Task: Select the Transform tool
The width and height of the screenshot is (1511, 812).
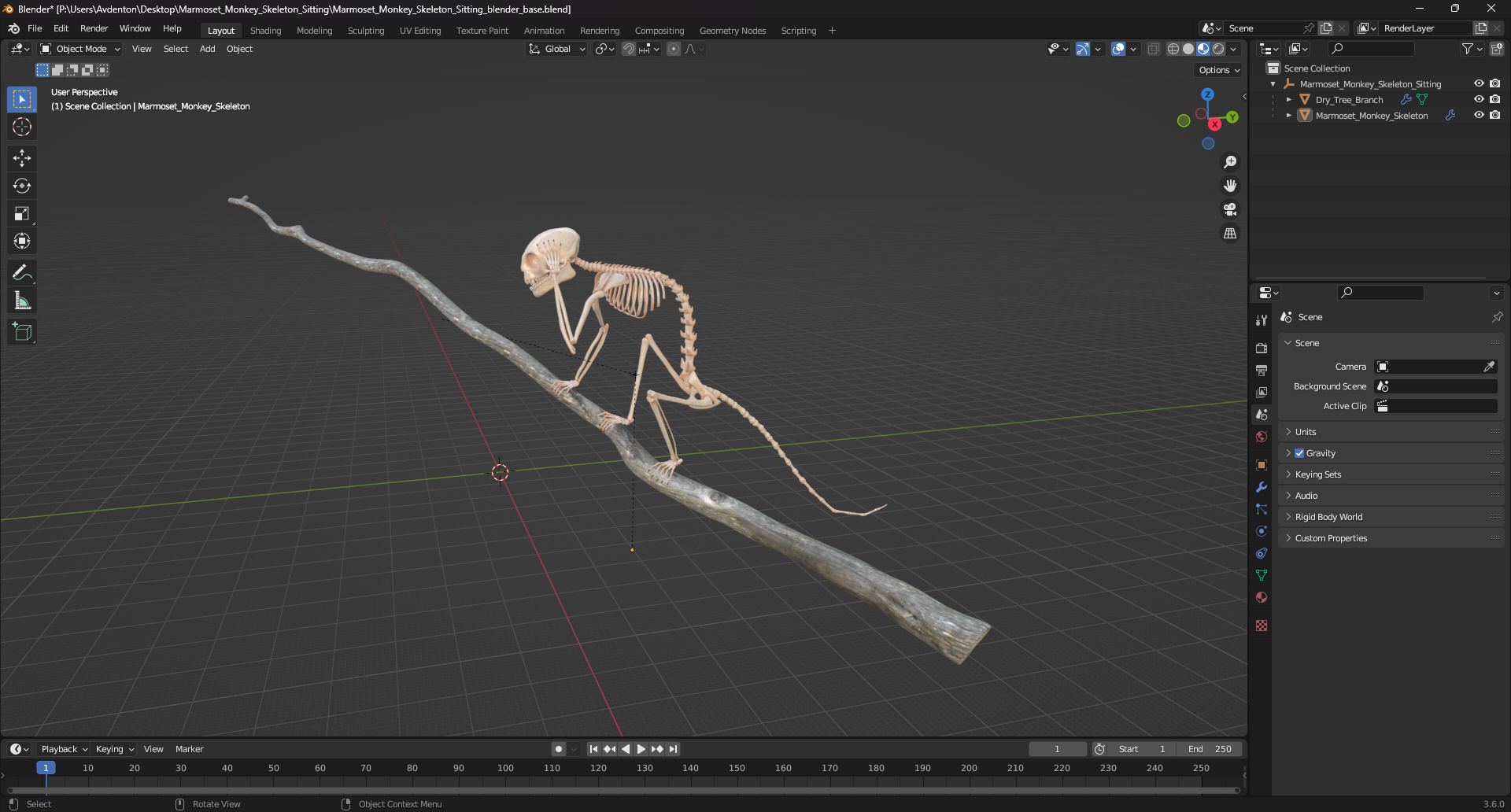Action: (22, 241)
